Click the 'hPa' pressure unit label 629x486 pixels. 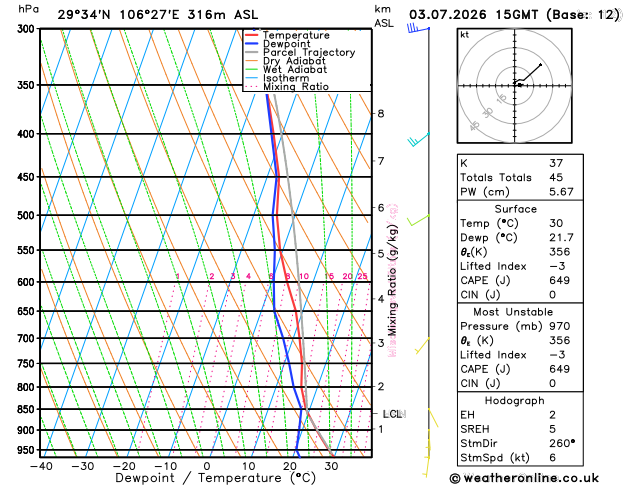tap(28, 9)
